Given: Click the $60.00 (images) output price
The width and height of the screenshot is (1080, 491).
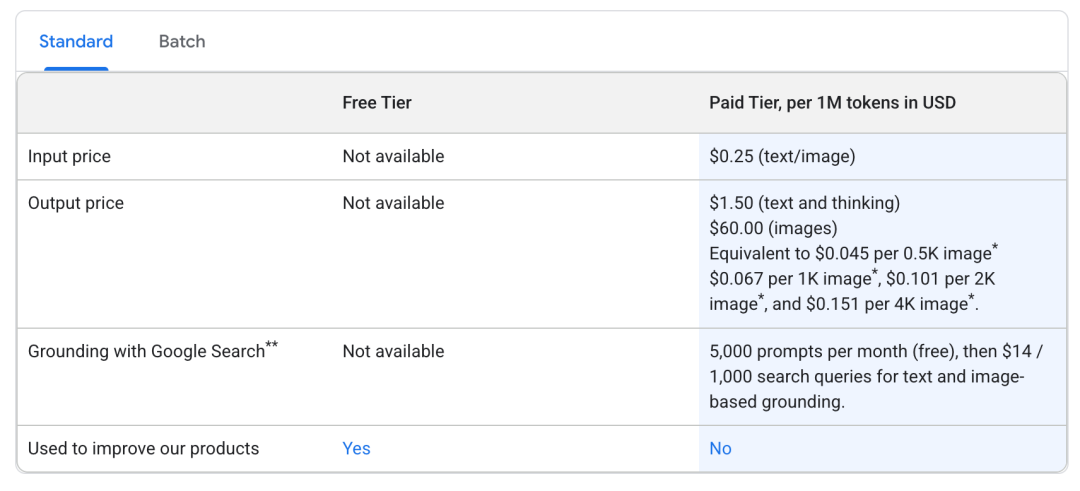Looking at the screenshot, I should (773, 228).
